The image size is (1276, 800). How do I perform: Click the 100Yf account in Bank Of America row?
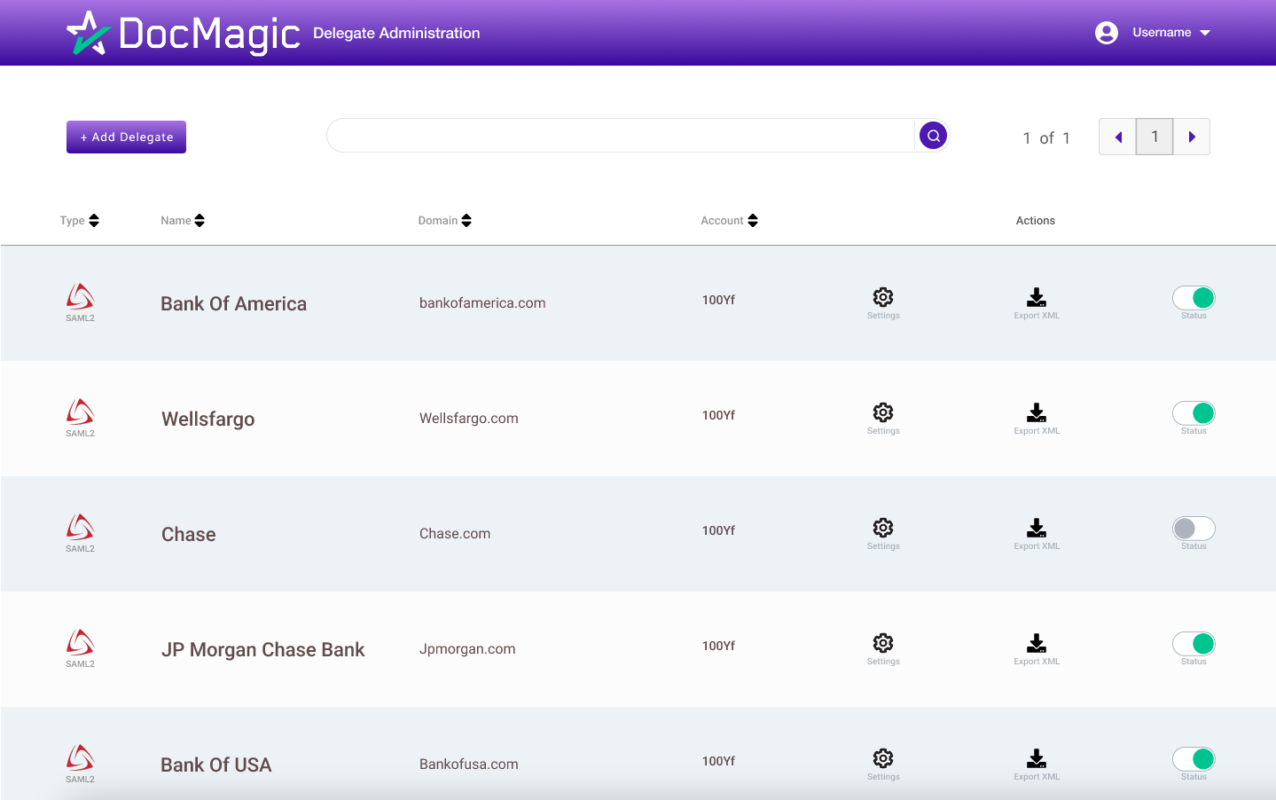719,300
